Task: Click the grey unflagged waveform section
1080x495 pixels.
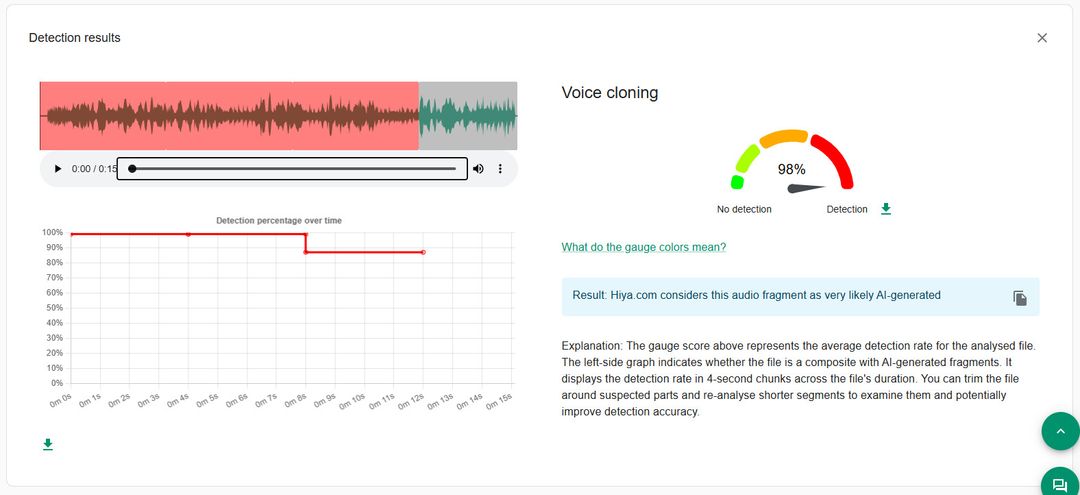Action: point(467,116)
